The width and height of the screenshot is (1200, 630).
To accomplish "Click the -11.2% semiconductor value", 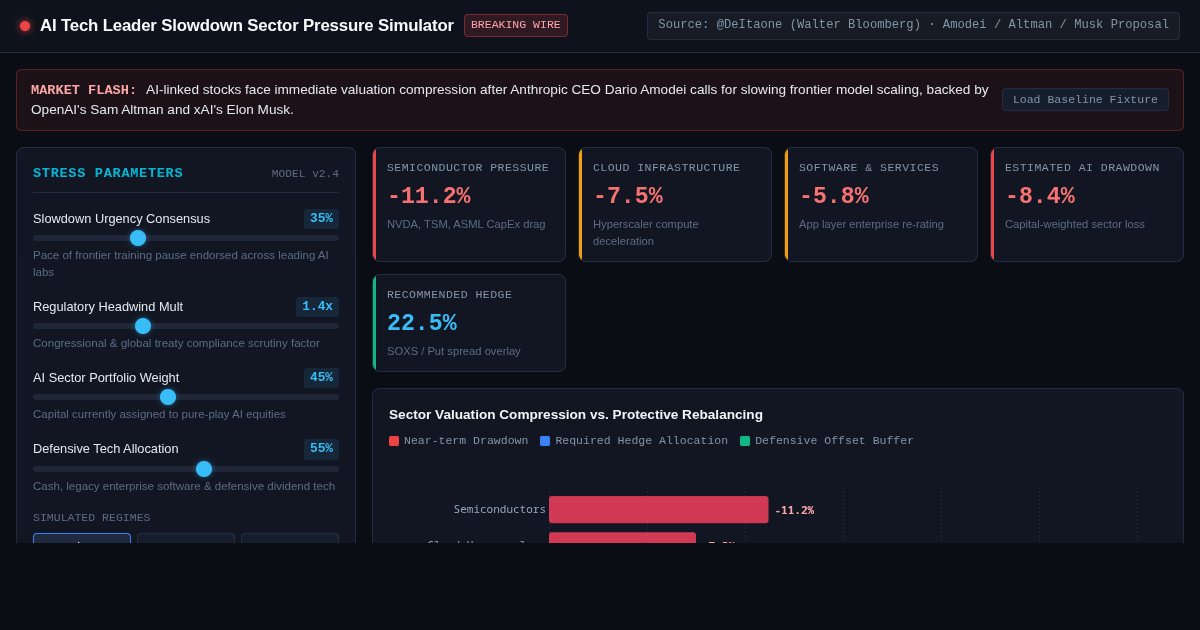I will [x=429, y=197].
